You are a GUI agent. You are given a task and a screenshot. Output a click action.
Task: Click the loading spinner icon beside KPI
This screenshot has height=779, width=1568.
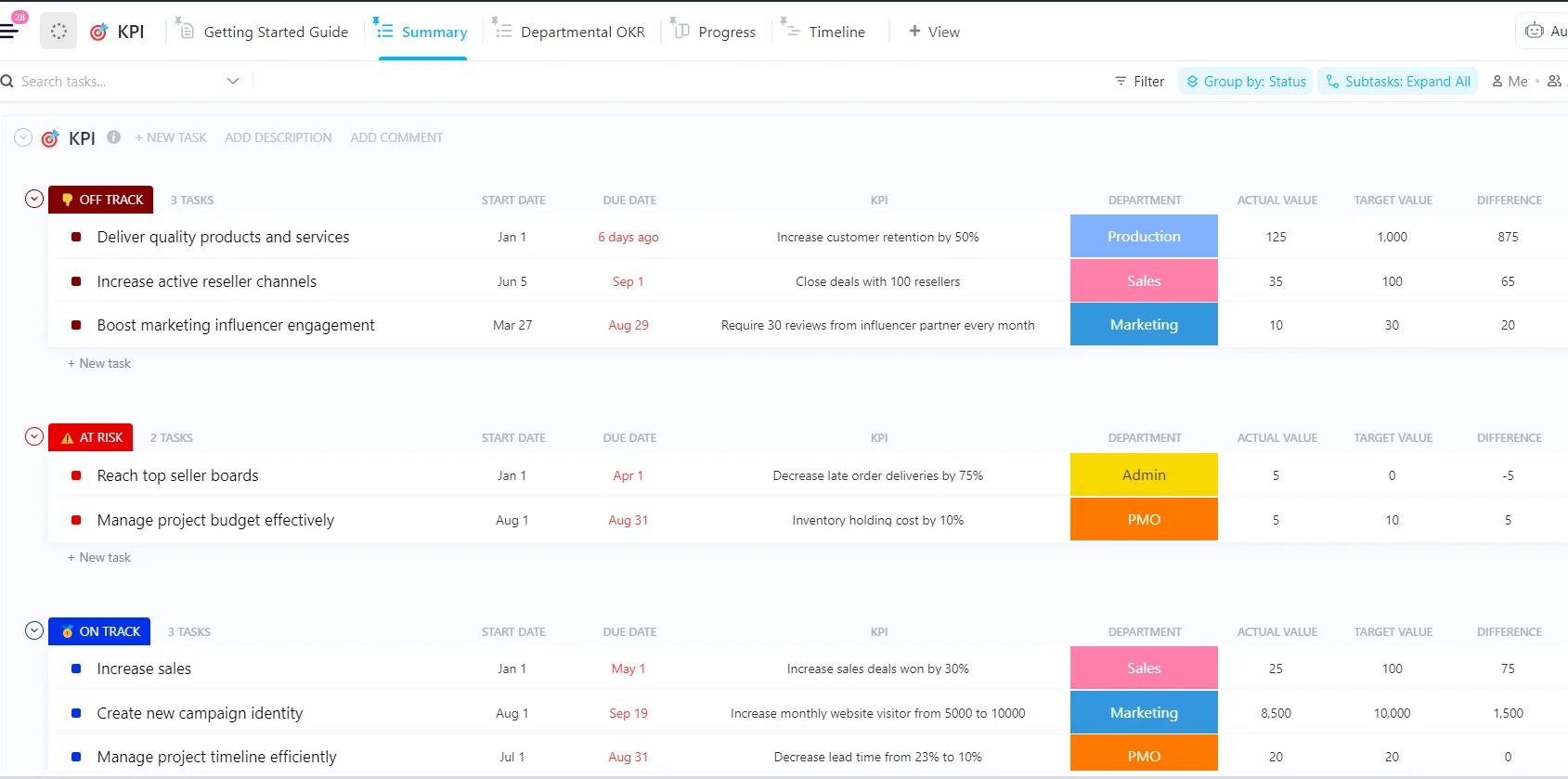(58, 32)
